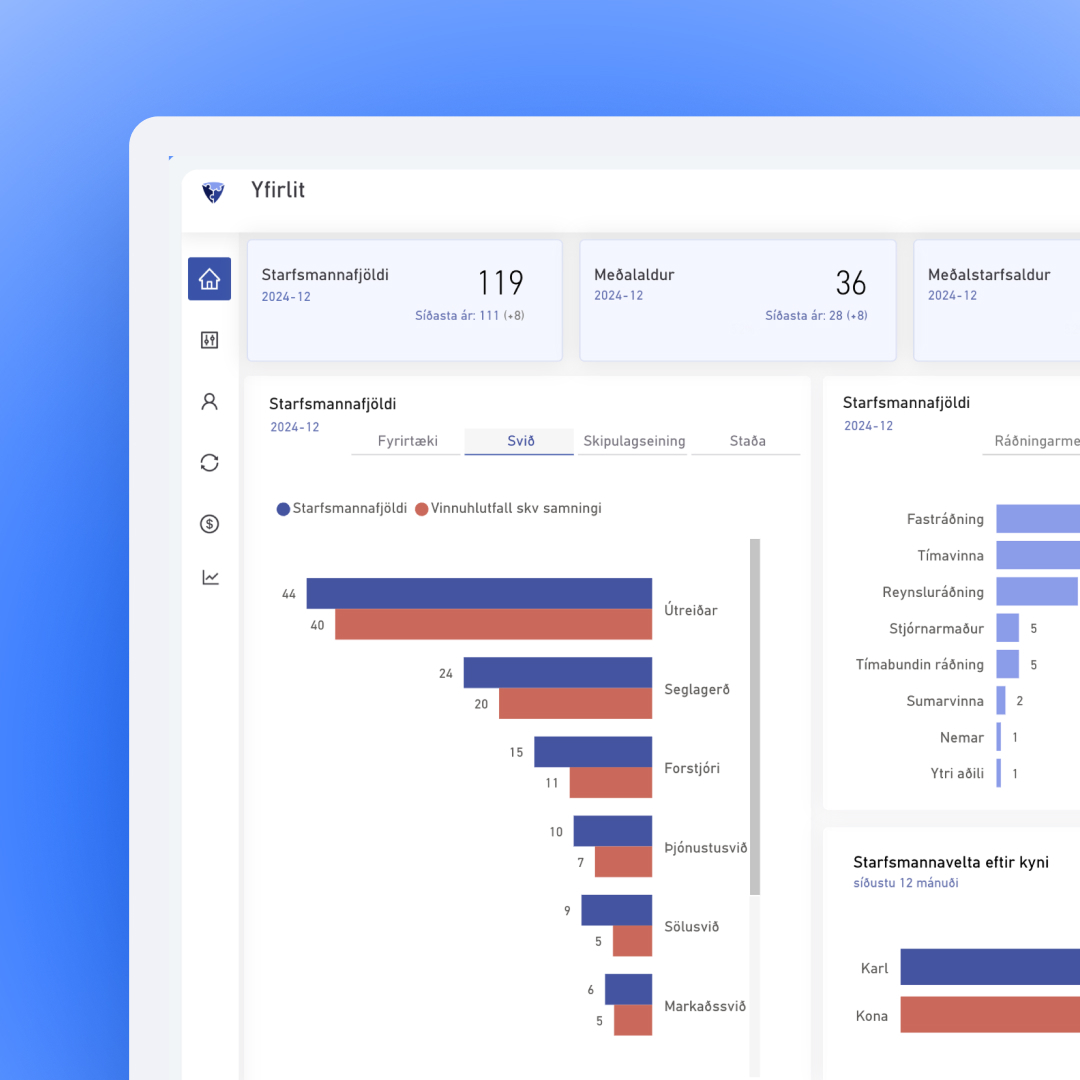Click 'Síðasta ár: 28 (+8)' text
This screenshot has width=1080, height=1080.
(816, 315)
